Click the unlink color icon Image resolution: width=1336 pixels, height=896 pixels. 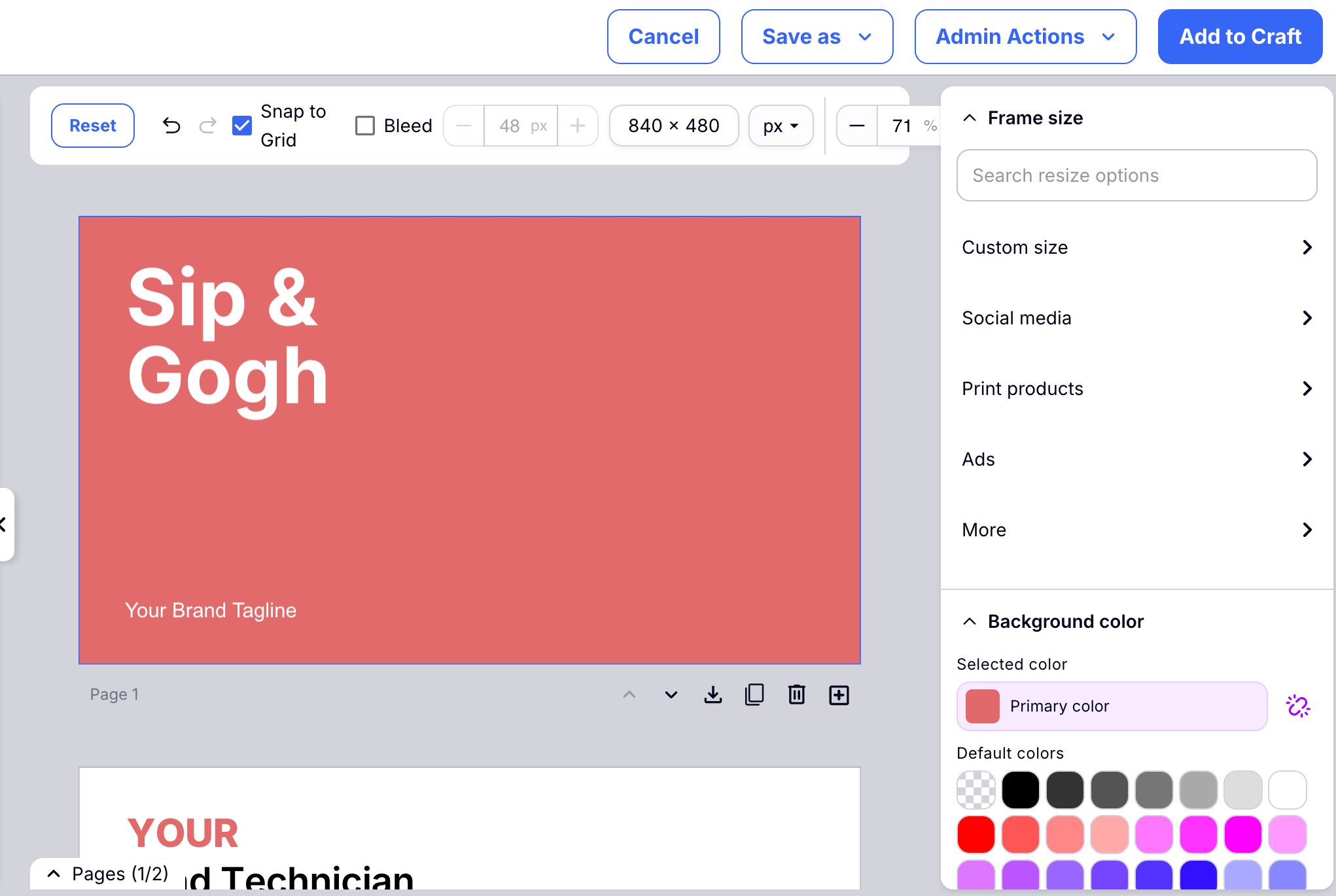1298,706
